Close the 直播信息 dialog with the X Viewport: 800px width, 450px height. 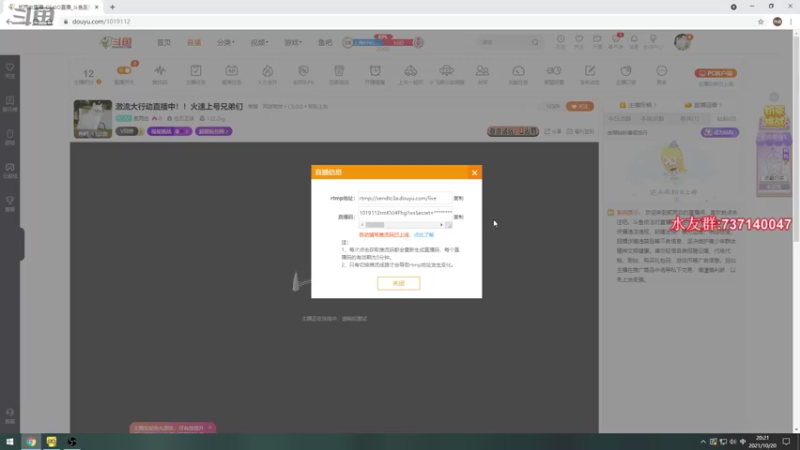(x=474, y=172)
